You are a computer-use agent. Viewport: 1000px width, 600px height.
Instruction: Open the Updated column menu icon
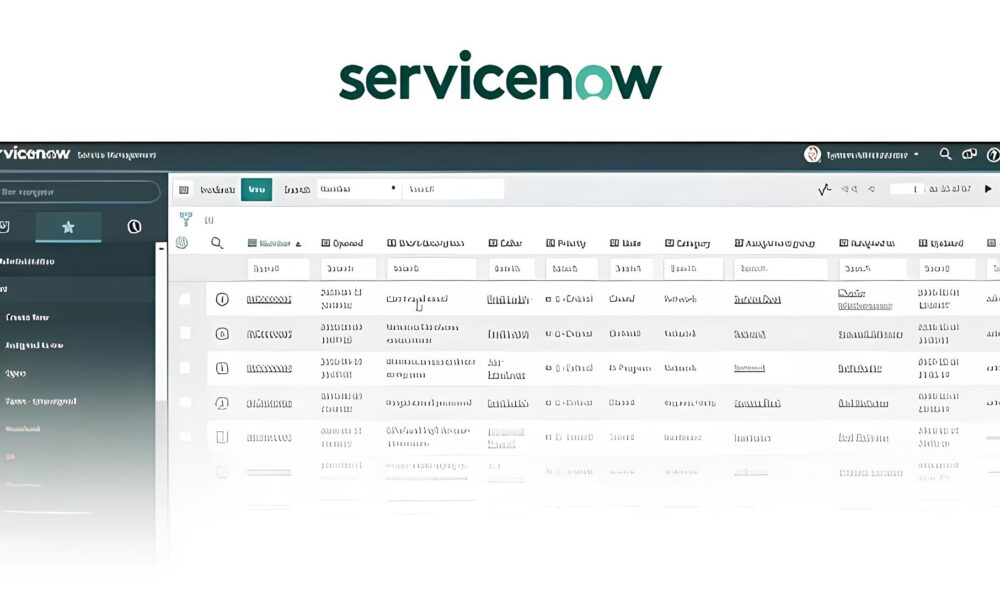point(923,243)
